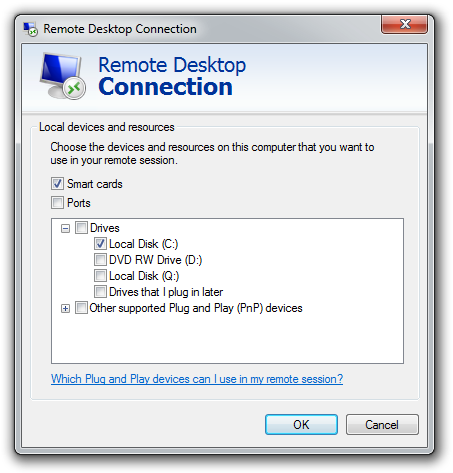
Task: Check the Drives parent checkbox
Action: pyautogui.click(x=81, y=228)
